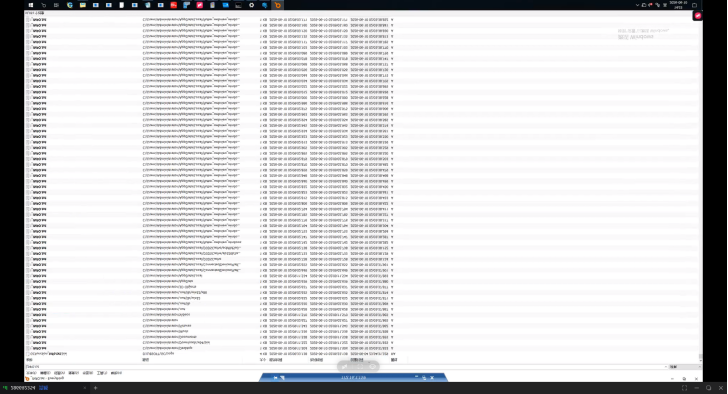The height and width of the screenshot is (394, 728).
Task: Open the Windows Start menu
Action: (31, 5)
